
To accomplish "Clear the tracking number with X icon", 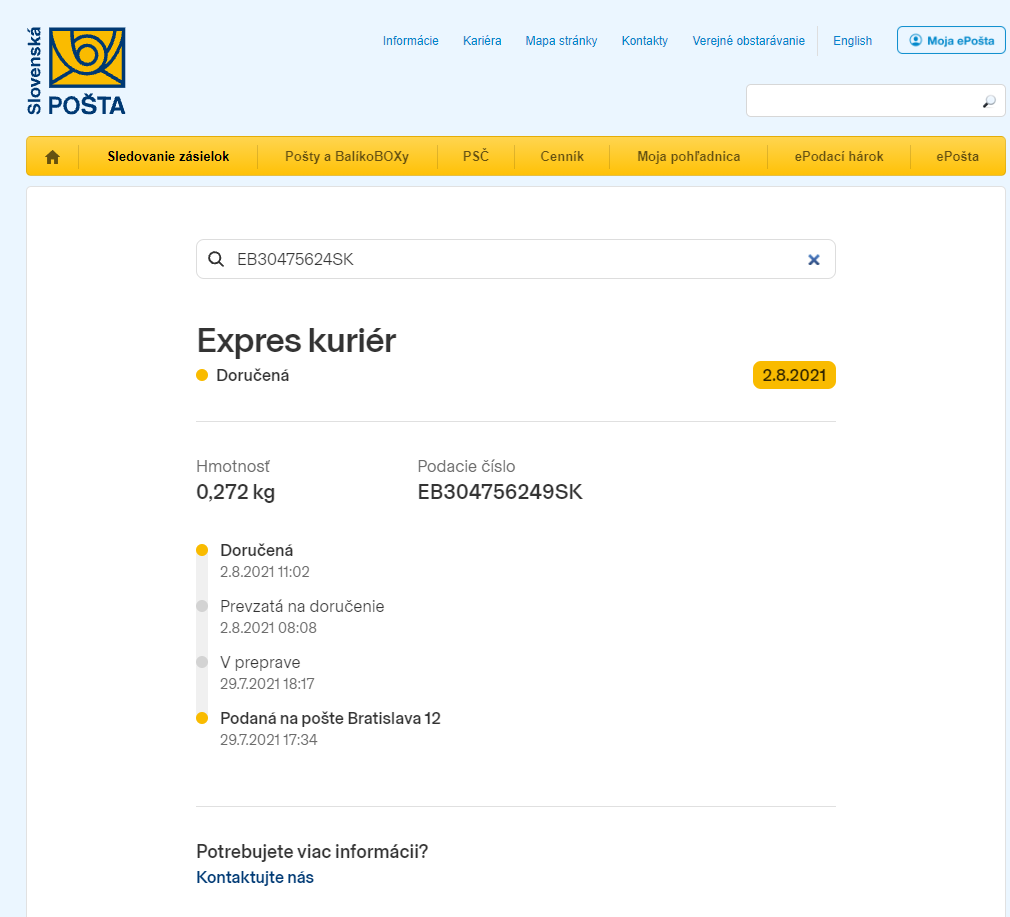I will [813, 260].
